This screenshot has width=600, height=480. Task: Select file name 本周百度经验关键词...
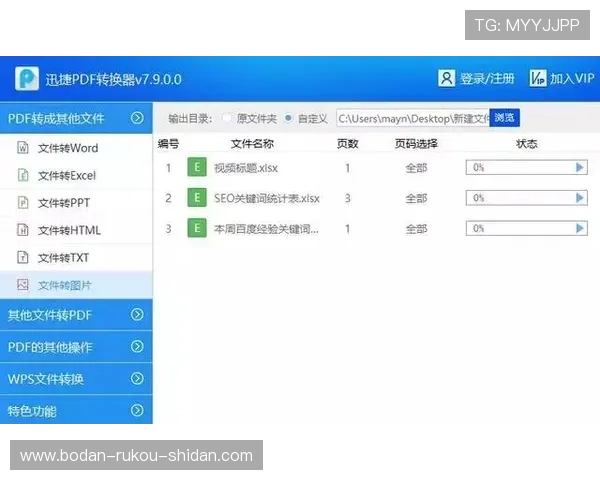tap(266, 229)
